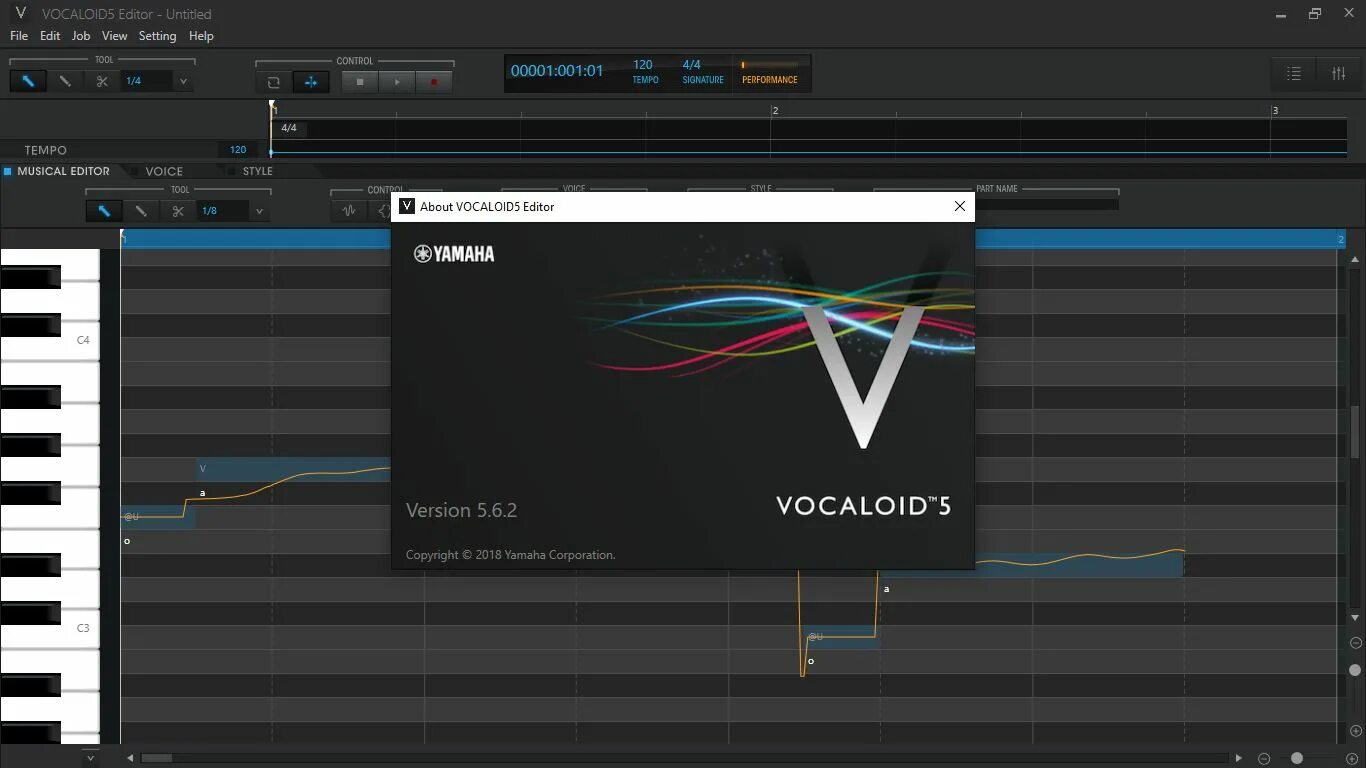1366x768 pixels.
Task: Select the note labeled V with phoneme a
Action: [294, 469]
